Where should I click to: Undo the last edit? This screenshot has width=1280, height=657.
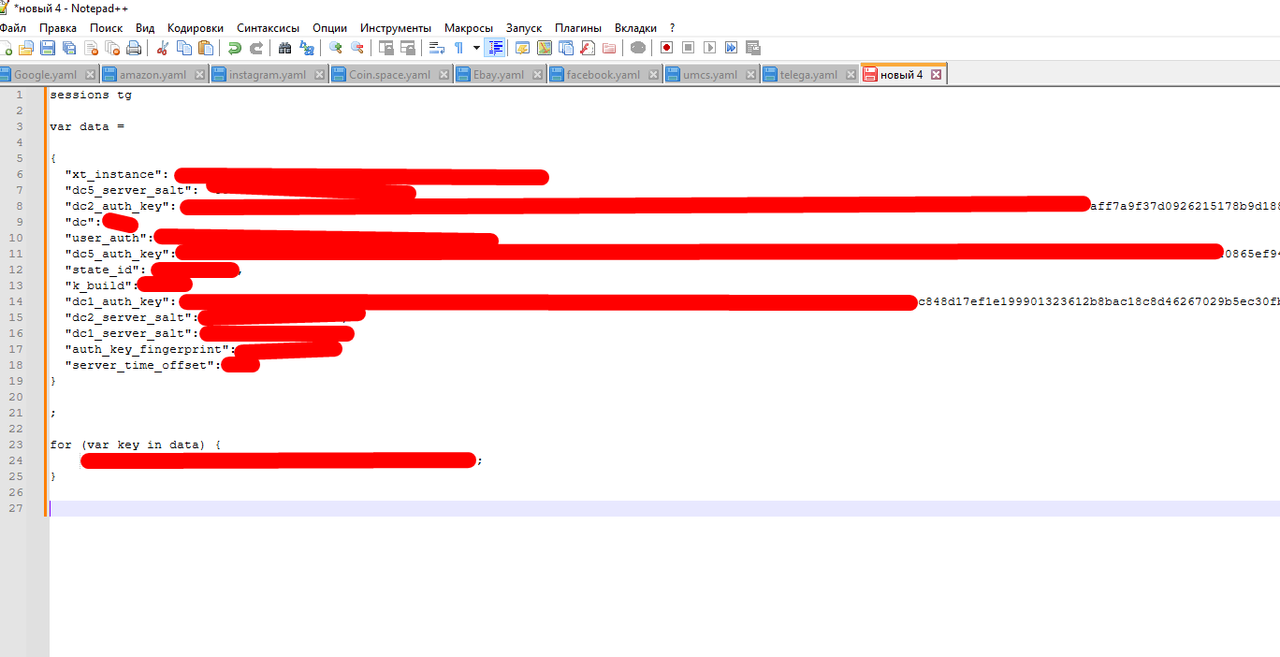pos(236,47)
